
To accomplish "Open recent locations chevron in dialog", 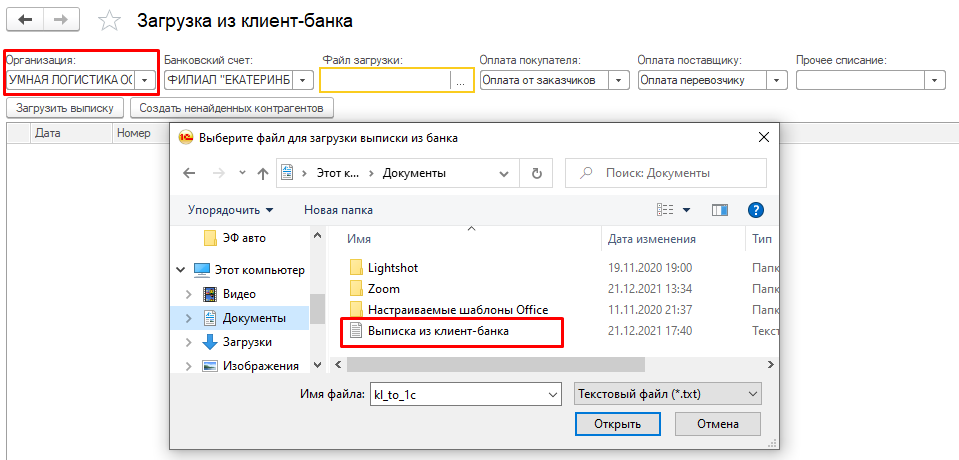I will pyautogui.click(x=242, y=173).
